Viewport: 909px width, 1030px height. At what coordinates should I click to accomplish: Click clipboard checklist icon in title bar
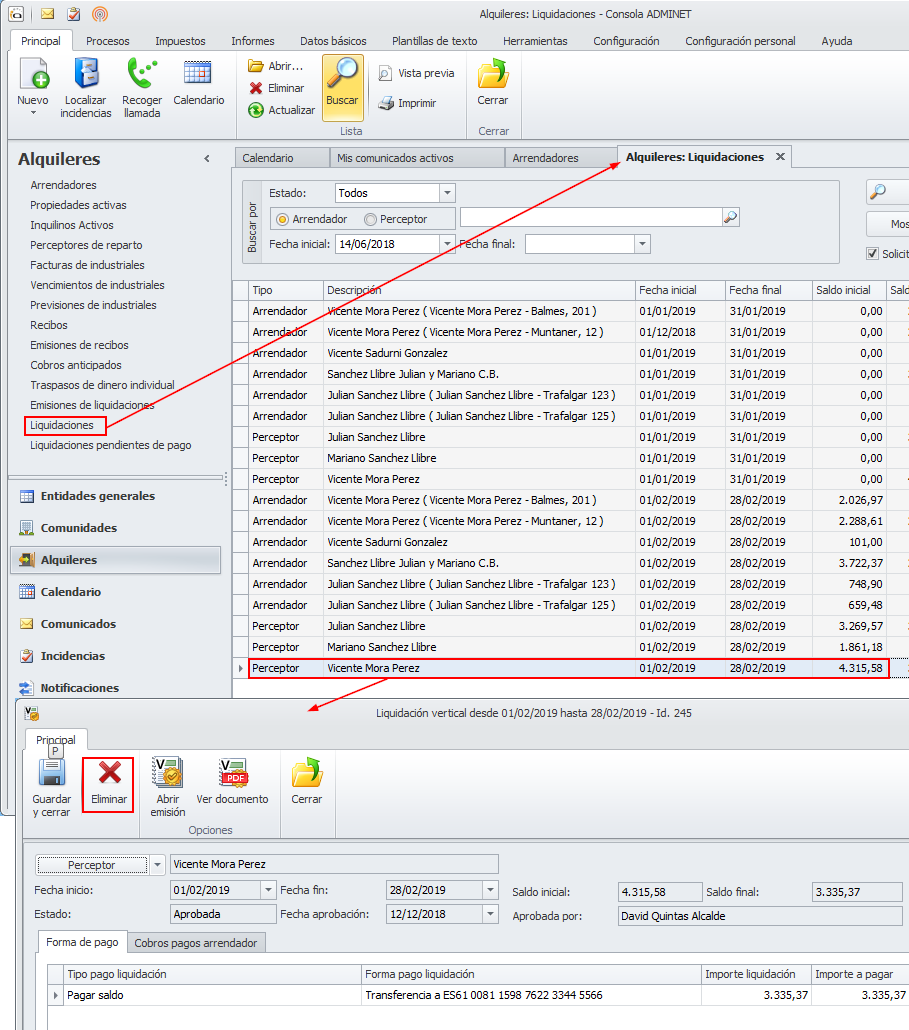pyautogui.click(x=74, y=14)
